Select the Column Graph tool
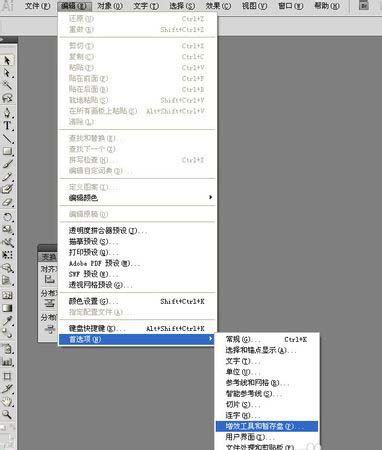The height and width of the screenshot is (450, 382). [7, 361]
